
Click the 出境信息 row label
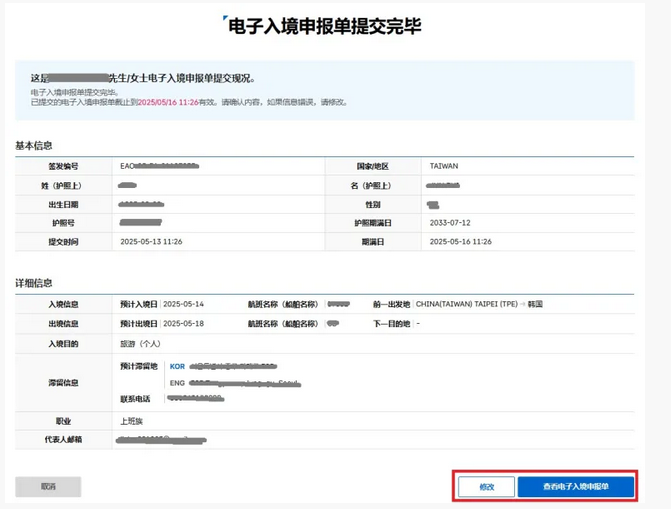(63, 324)
